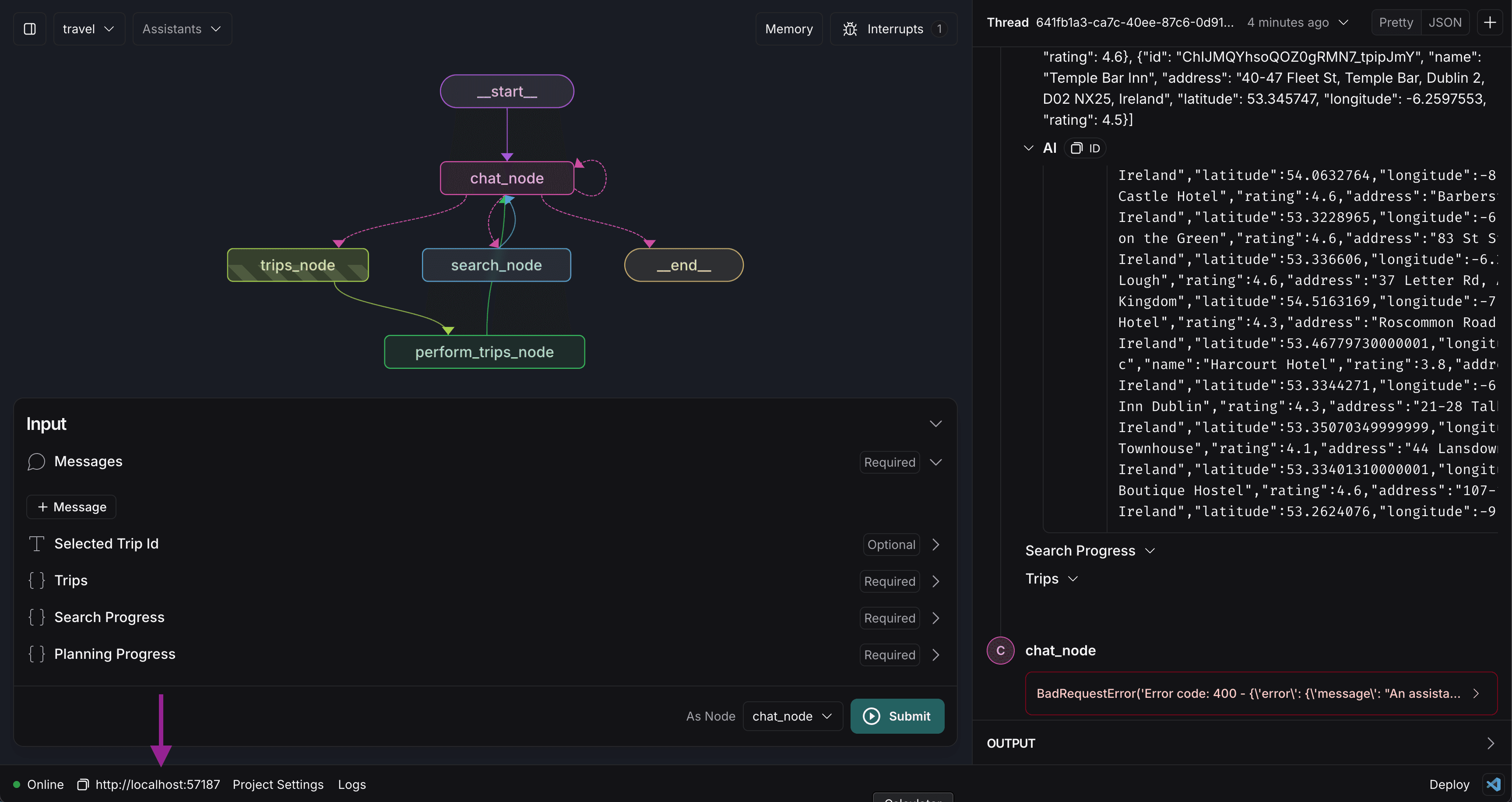Screen dimensions: 1512x802
Task: Copy the localhost URL icon
Action: point(83,784)
